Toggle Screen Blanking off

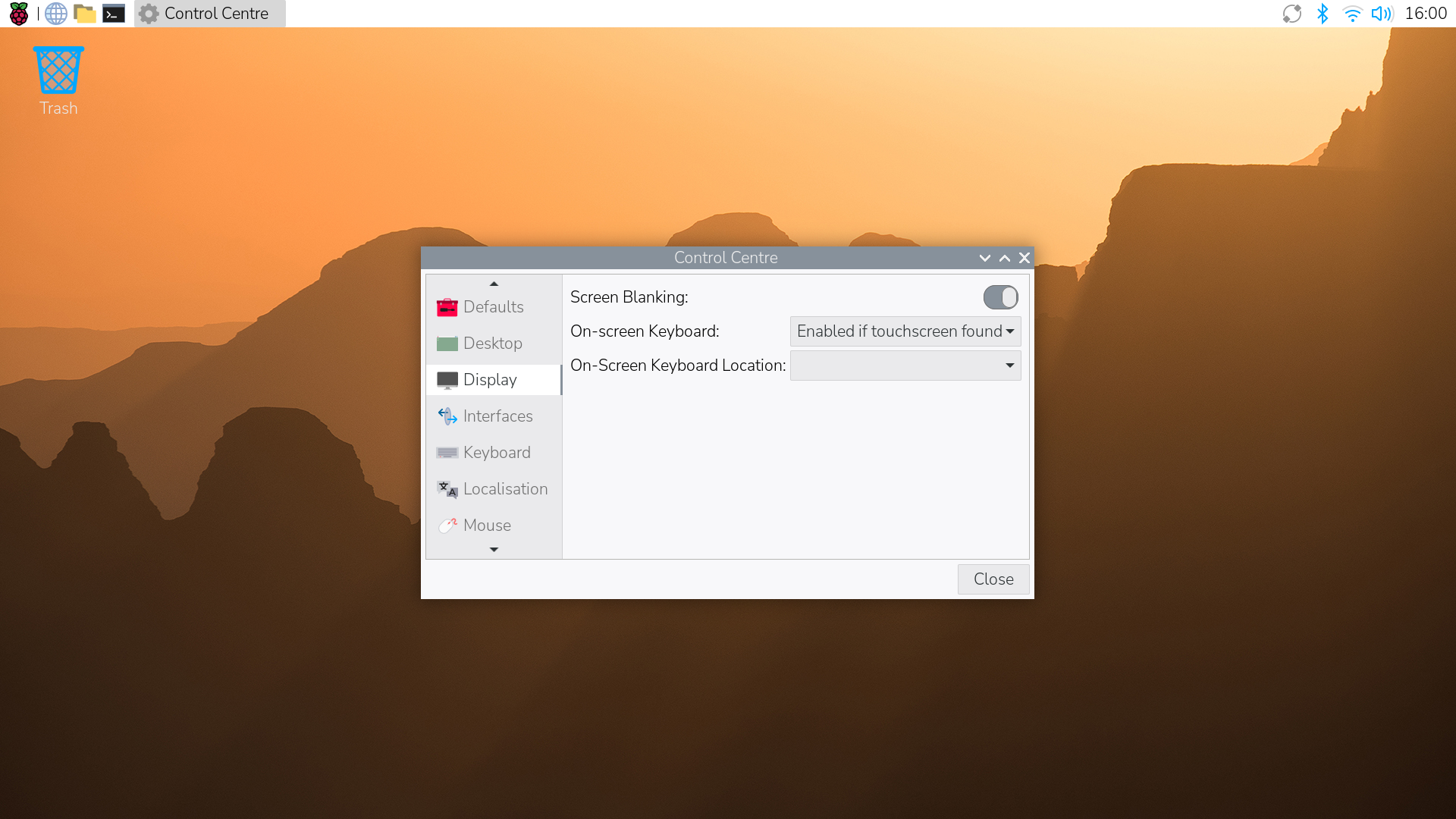(1000, 297)
